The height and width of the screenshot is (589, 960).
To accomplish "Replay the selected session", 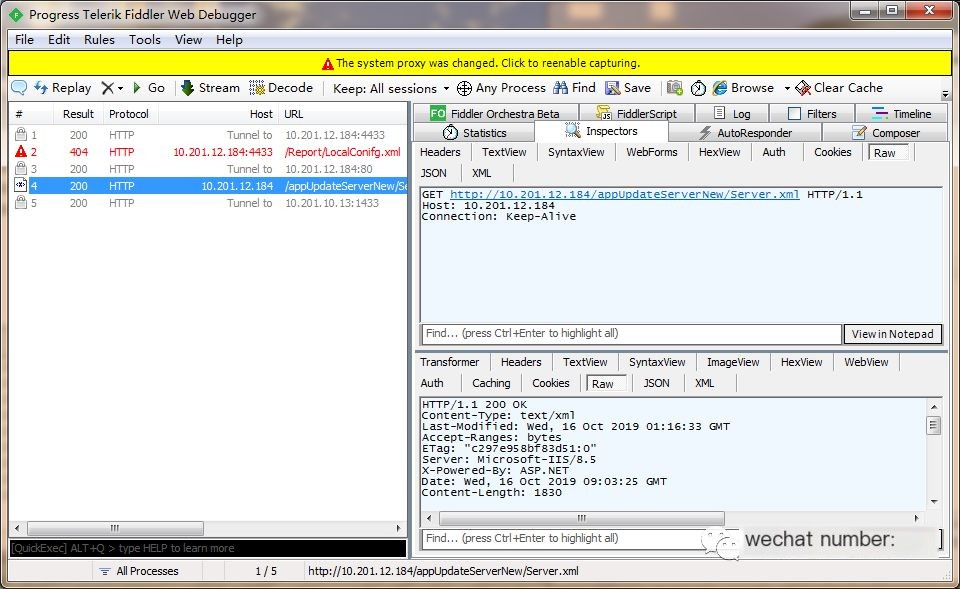I will click(62, 88).
